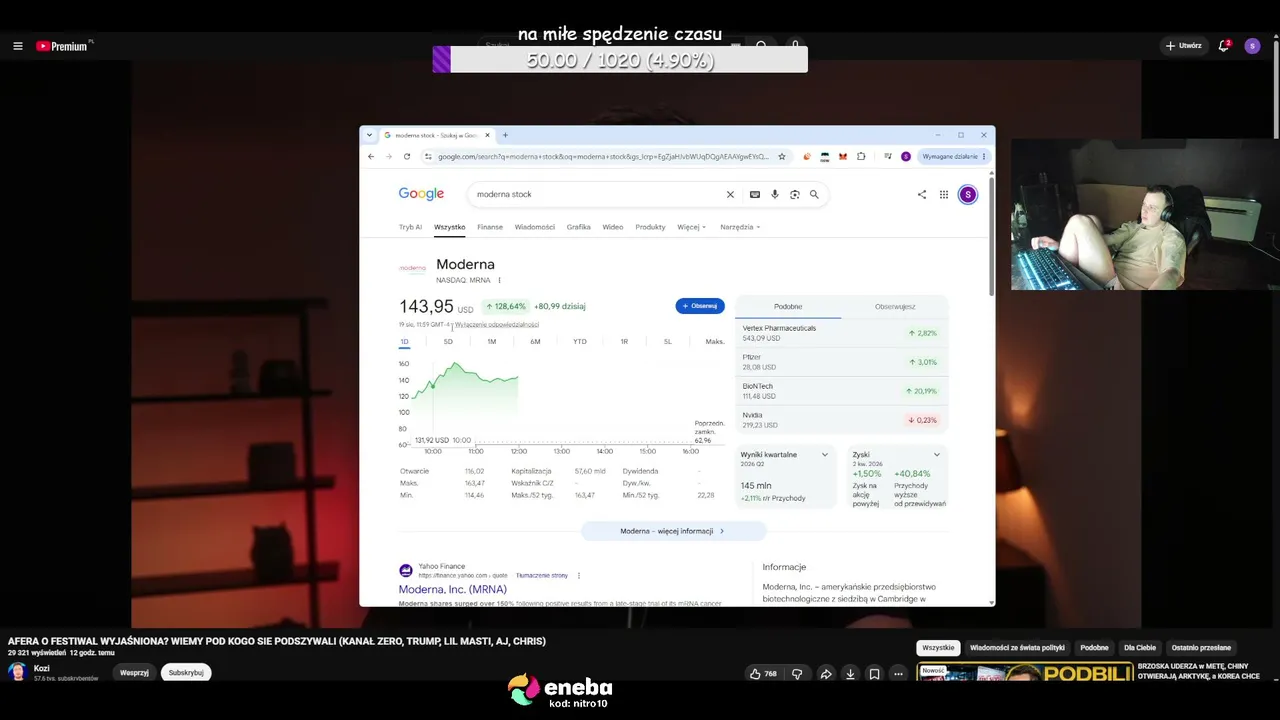This screenshot has width=1280, height=720.
Task: Open a new Chrome tab
Action: tap(505, 135)
